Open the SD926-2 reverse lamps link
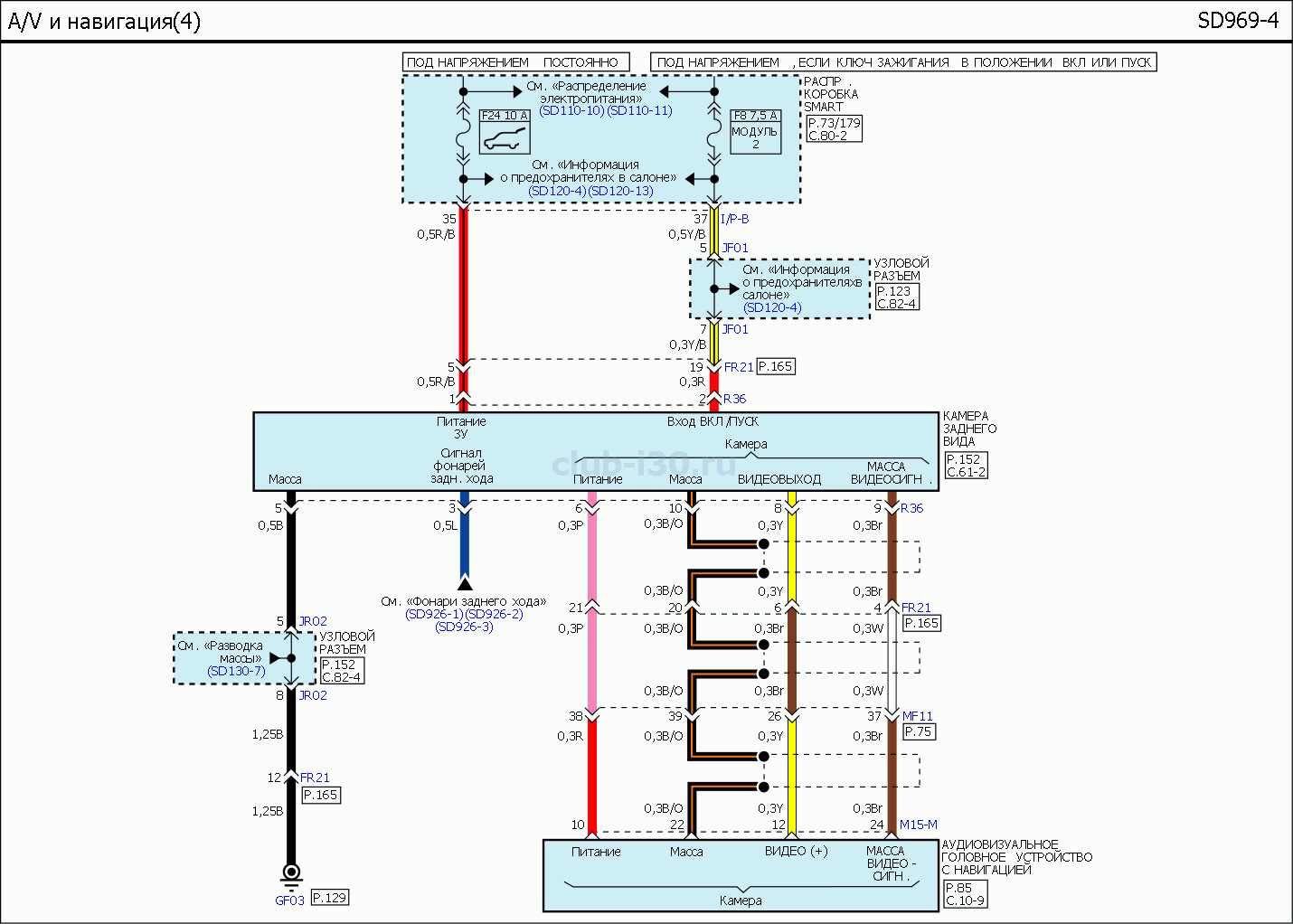Screen dimensions: 1293x924 (494, 614)
